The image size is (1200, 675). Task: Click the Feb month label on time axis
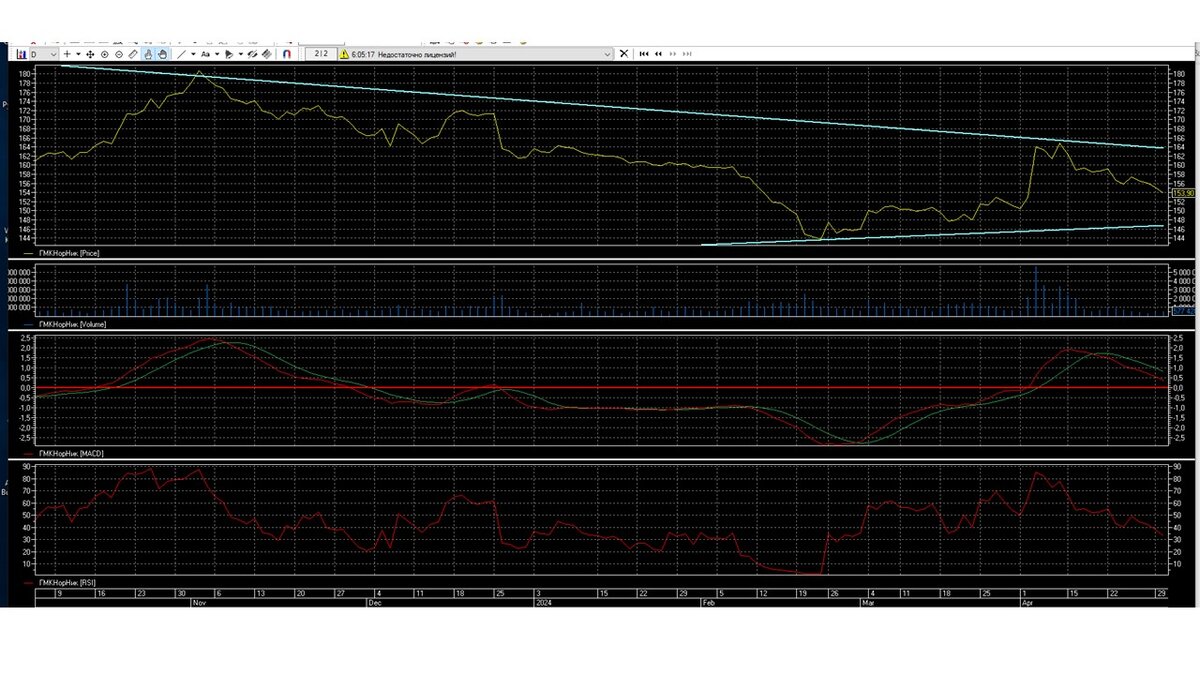tap(708, 603)
